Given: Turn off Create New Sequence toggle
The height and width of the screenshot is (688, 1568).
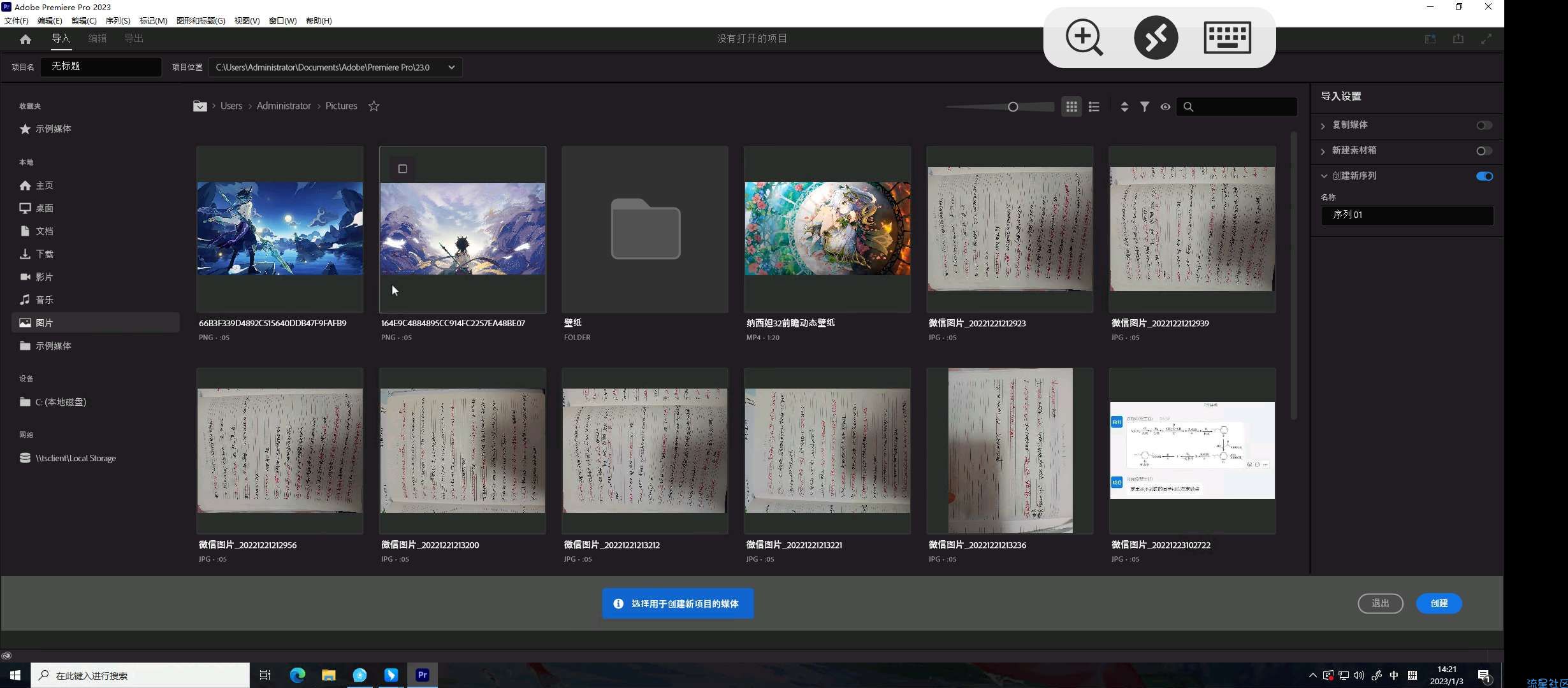Looking at the screenshot, I should pyautogui.click(x=1484, y=176).
